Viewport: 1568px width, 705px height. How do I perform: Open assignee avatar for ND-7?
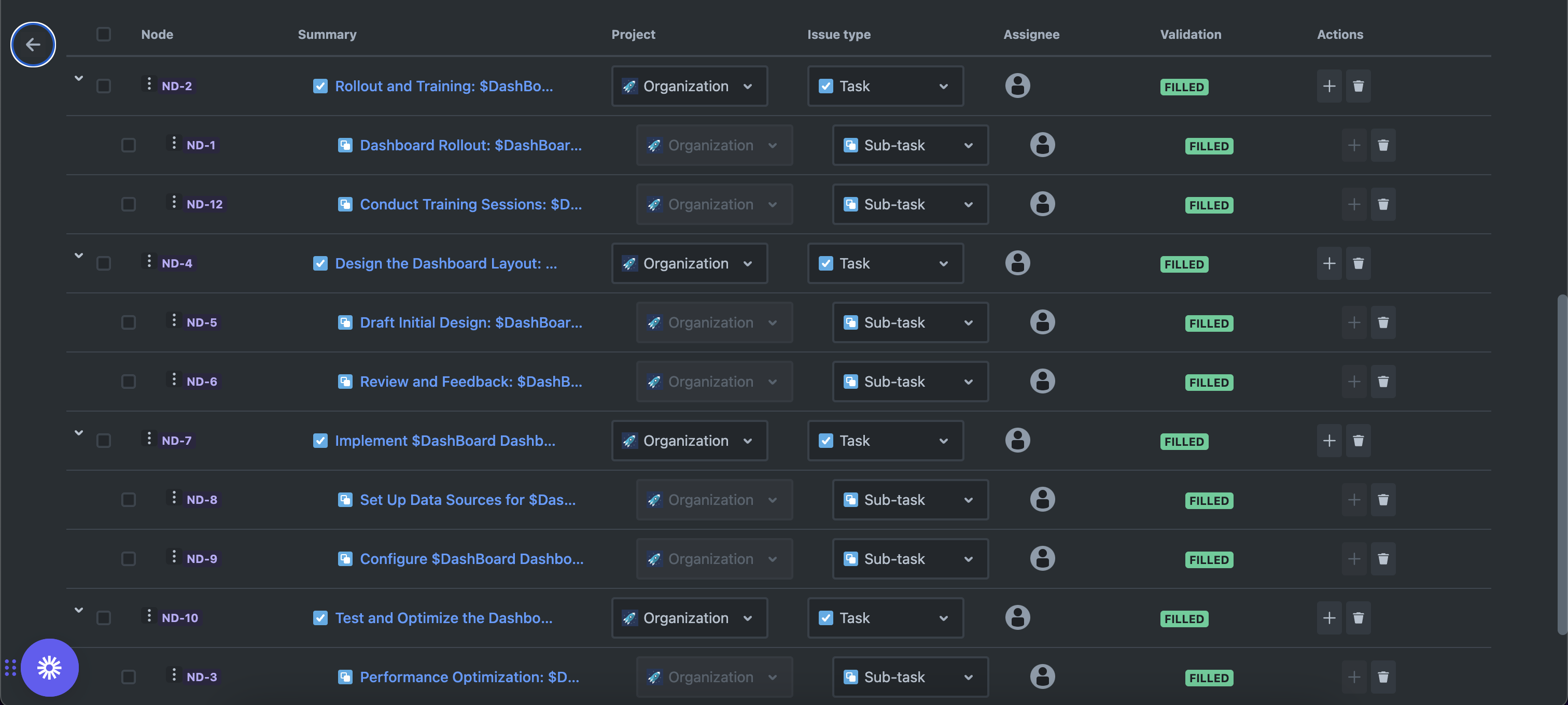[1017, 441]
